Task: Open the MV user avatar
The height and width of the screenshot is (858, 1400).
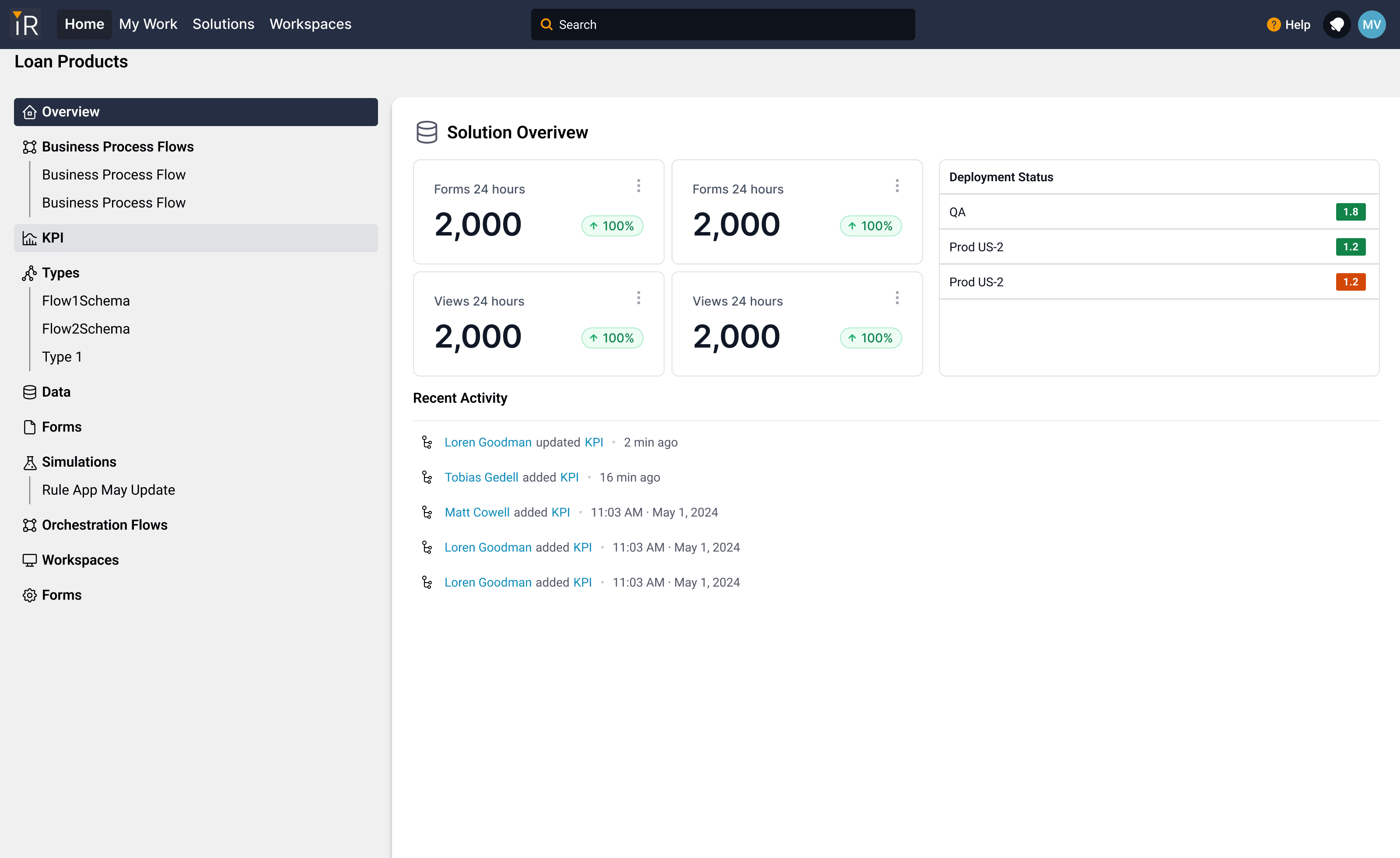Action: pyautogui.click(x=1372, y=25)
